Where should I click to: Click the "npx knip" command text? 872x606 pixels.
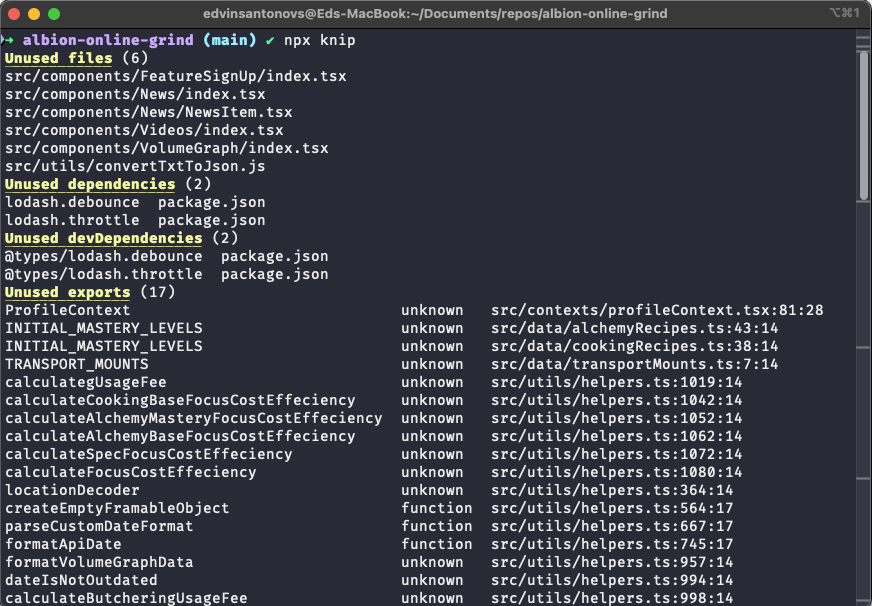319,40
